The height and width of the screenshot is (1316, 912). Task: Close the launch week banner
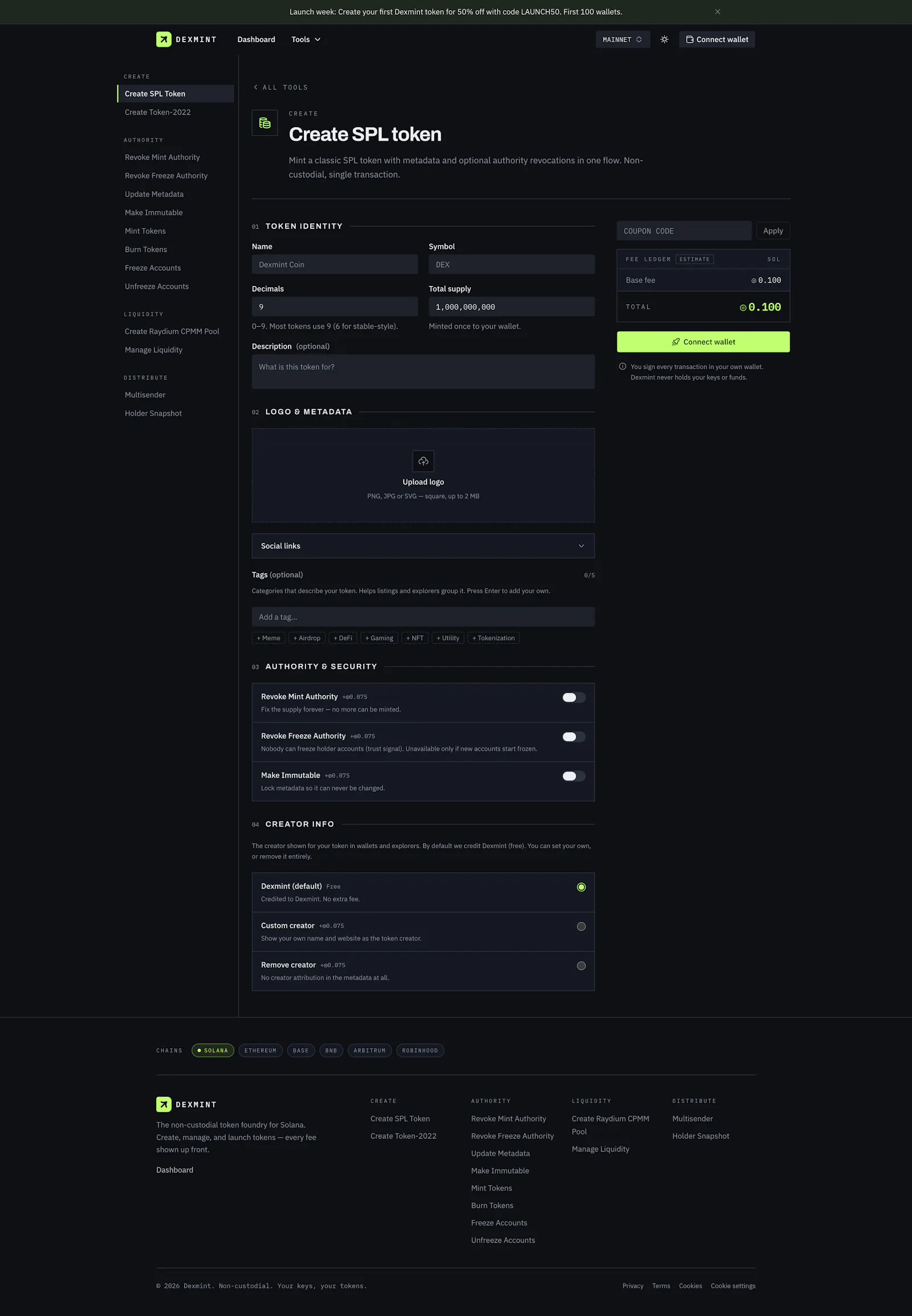tap(718, 12)
